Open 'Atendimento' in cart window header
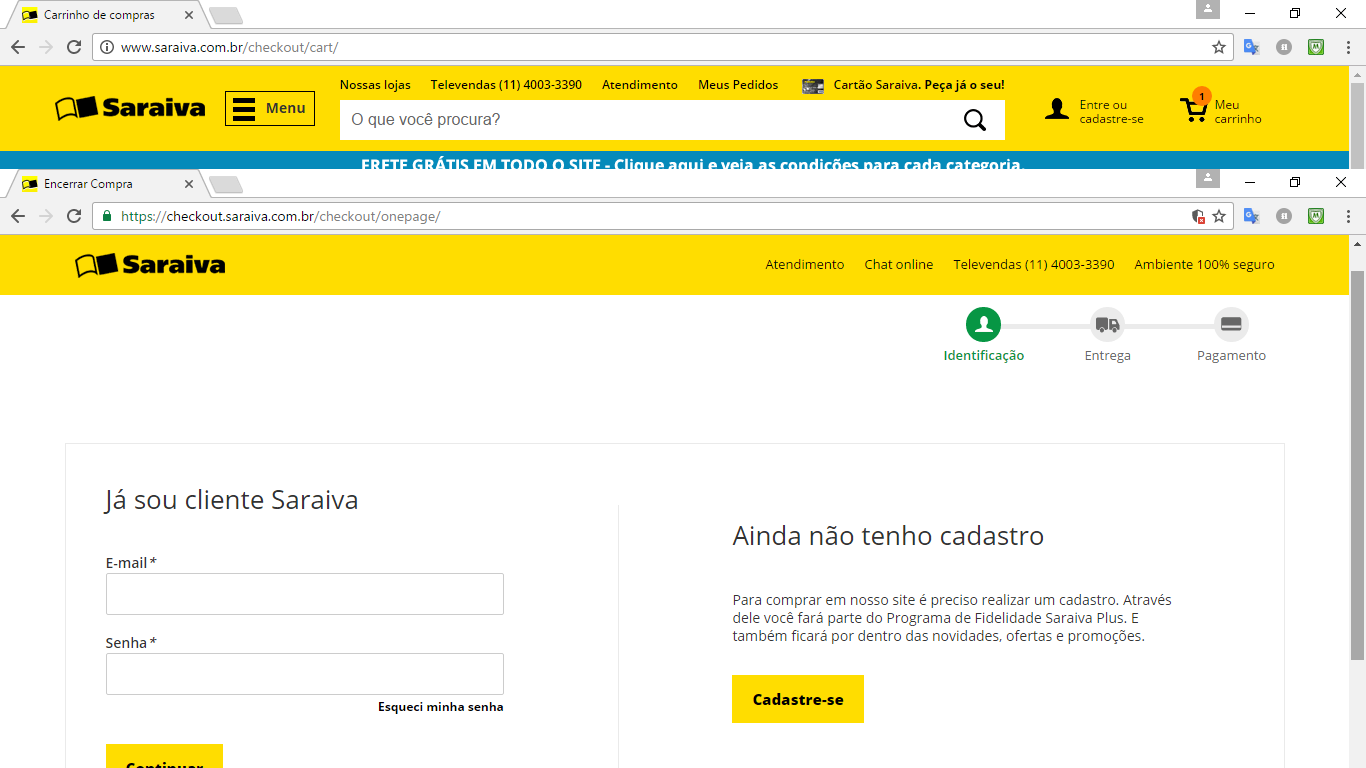 [x=640, y=85]
